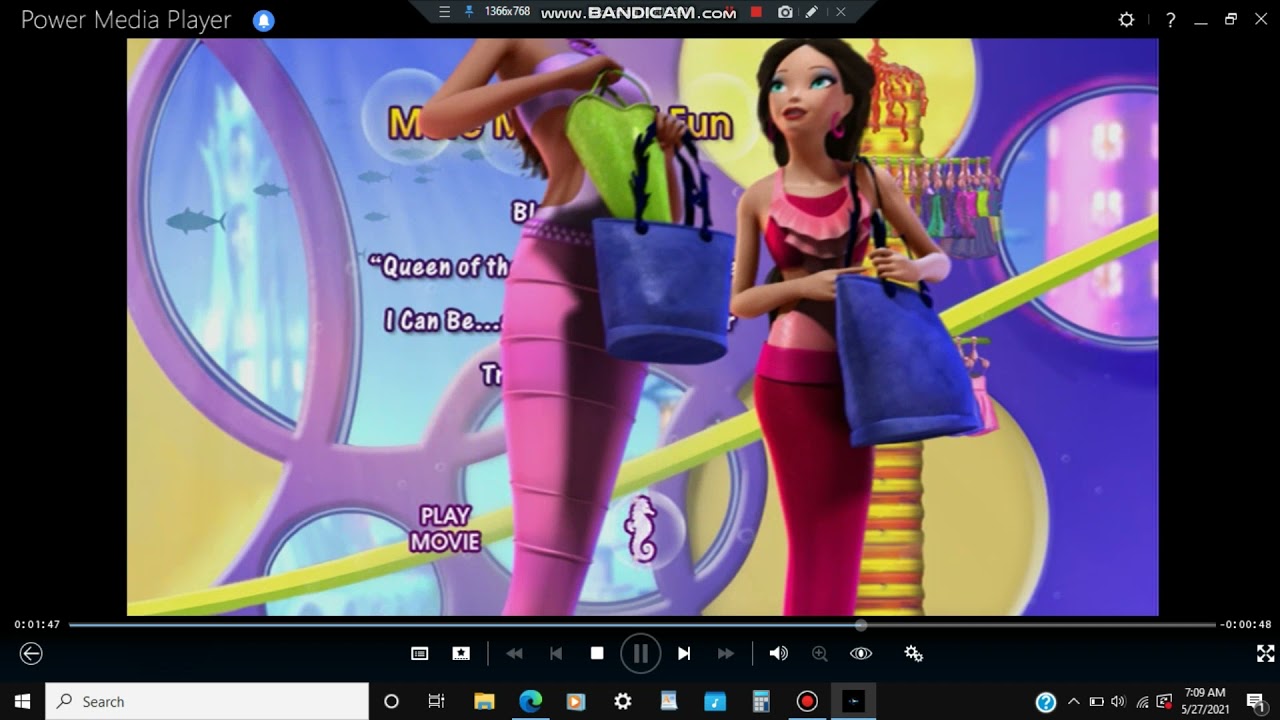Click the rewind button
Screen dimensions: 1280x720
(x=514, y=653)
